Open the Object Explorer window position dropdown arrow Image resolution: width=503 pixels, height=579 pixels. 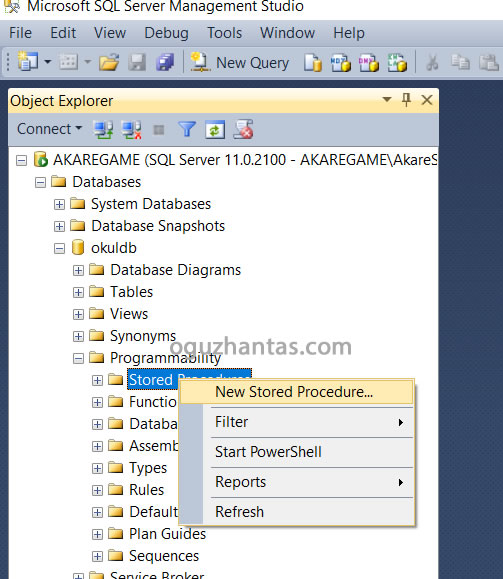[387, 99]
